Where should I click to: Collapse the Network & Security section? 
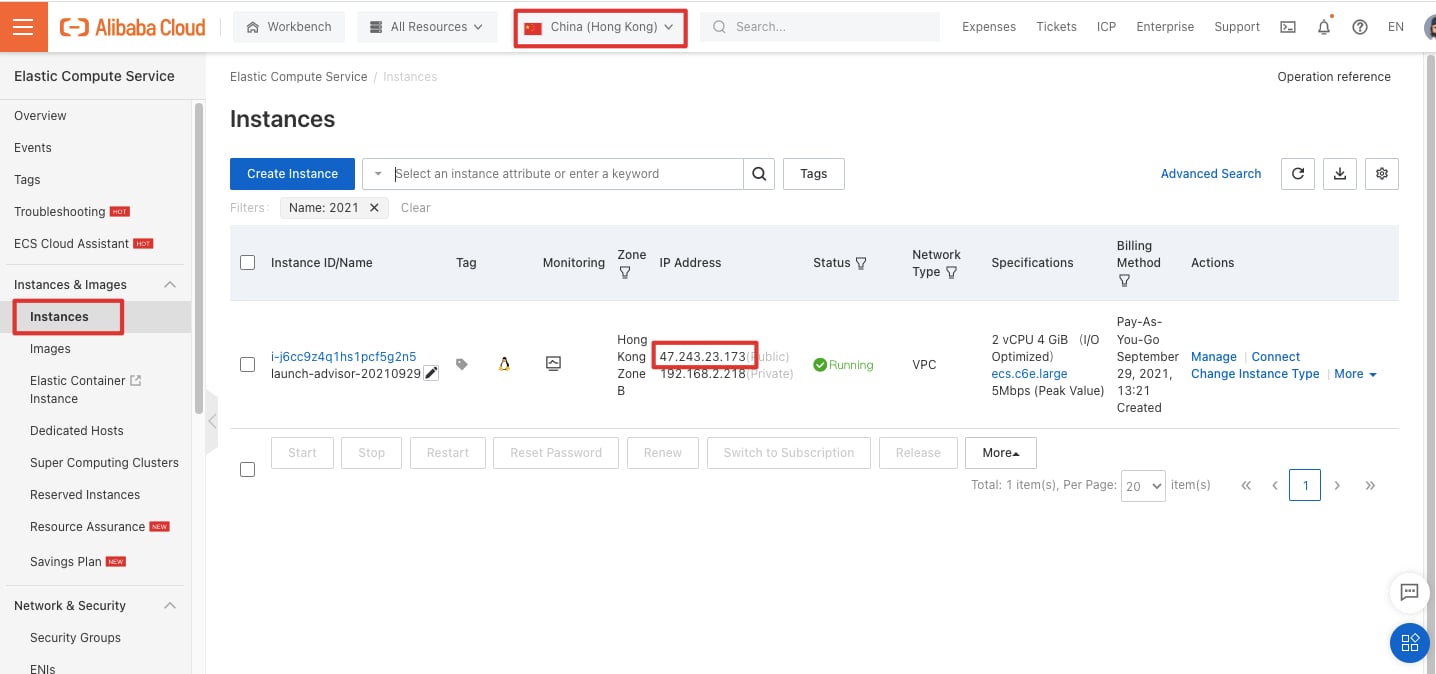click(x=170, y=606)
